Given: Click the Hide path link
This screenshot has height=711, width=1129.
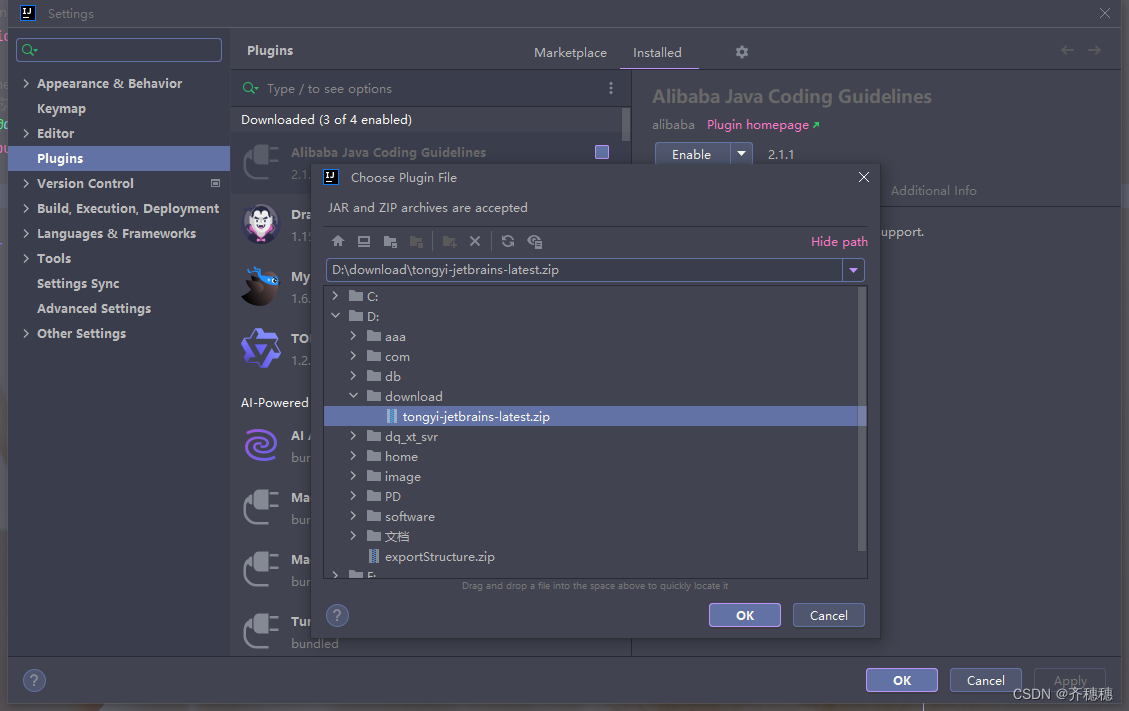Looking at the screenshot, I should click(x=839, y=241).
